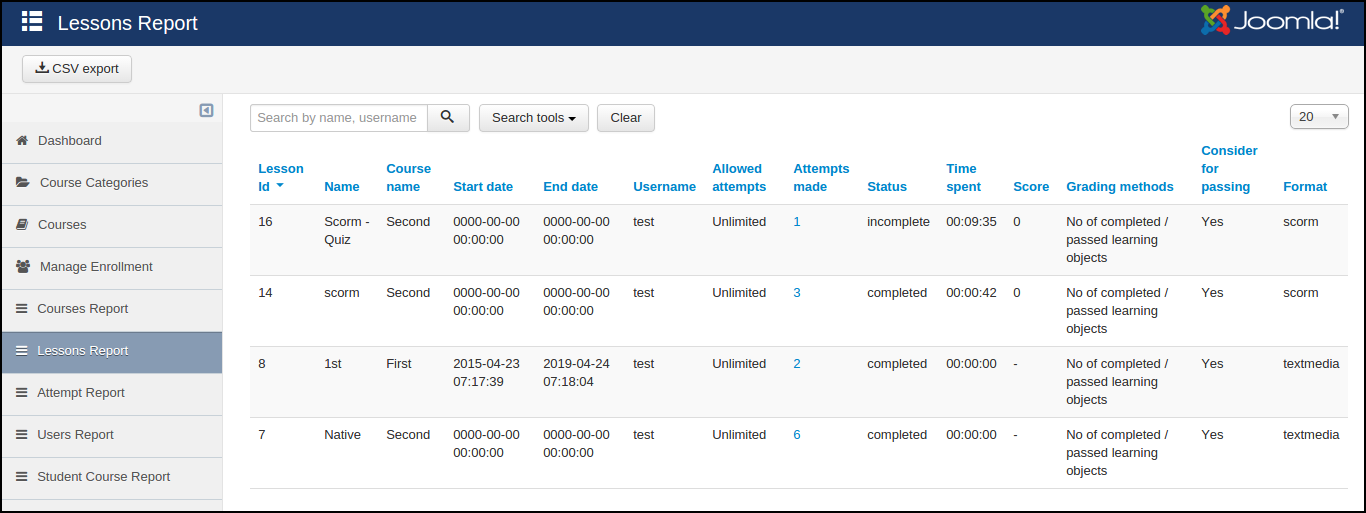Viewport: 1366px width, 513px height.
Task: Export the report with CSV export button
Action: point(77,69)
